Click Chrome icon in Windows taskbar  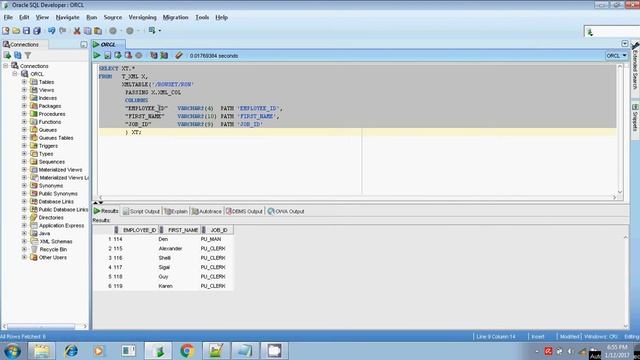pyautogui.click(x=187, y=351)
